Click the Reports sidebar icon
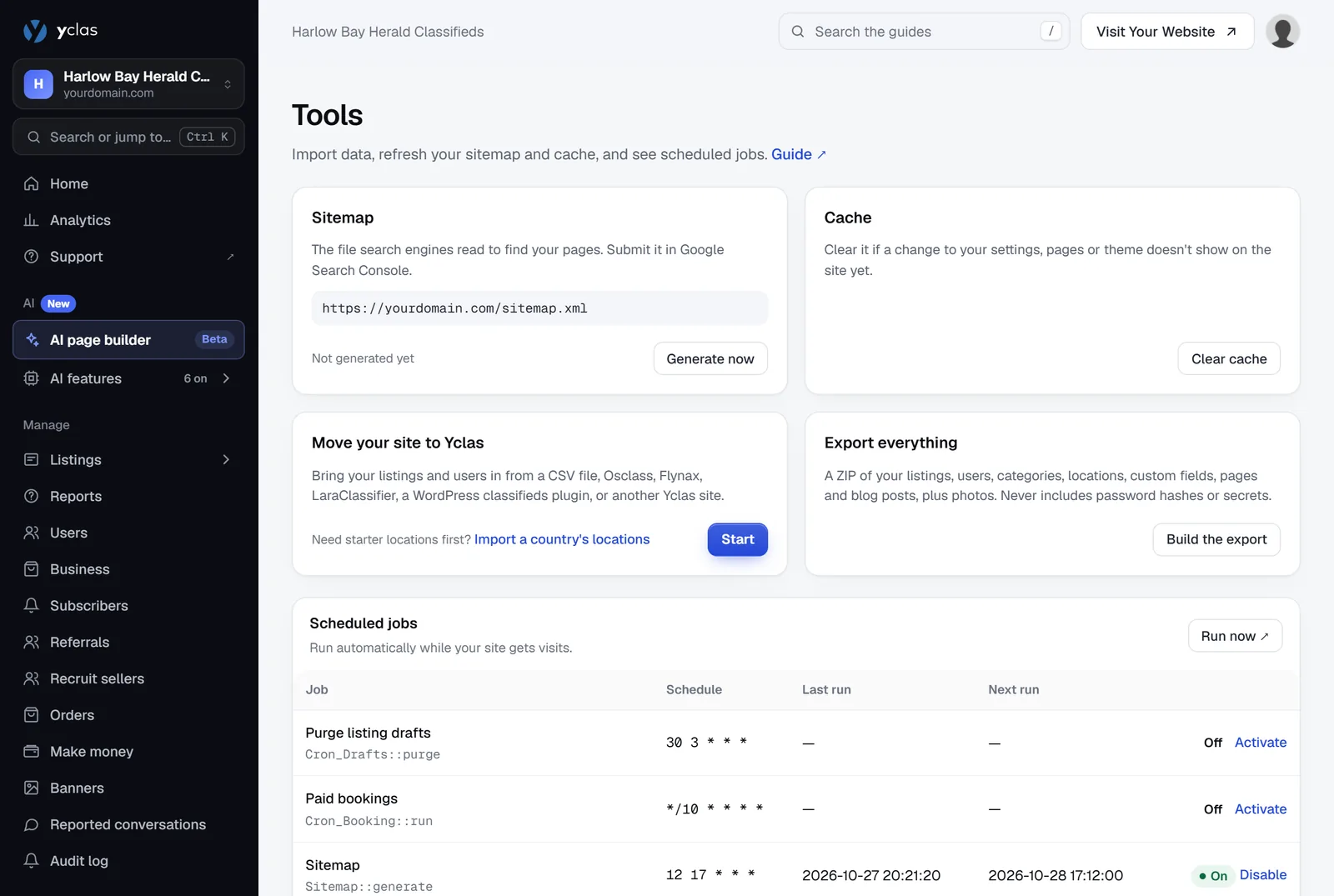The image size is (1334, 896). tap(32, 497)
